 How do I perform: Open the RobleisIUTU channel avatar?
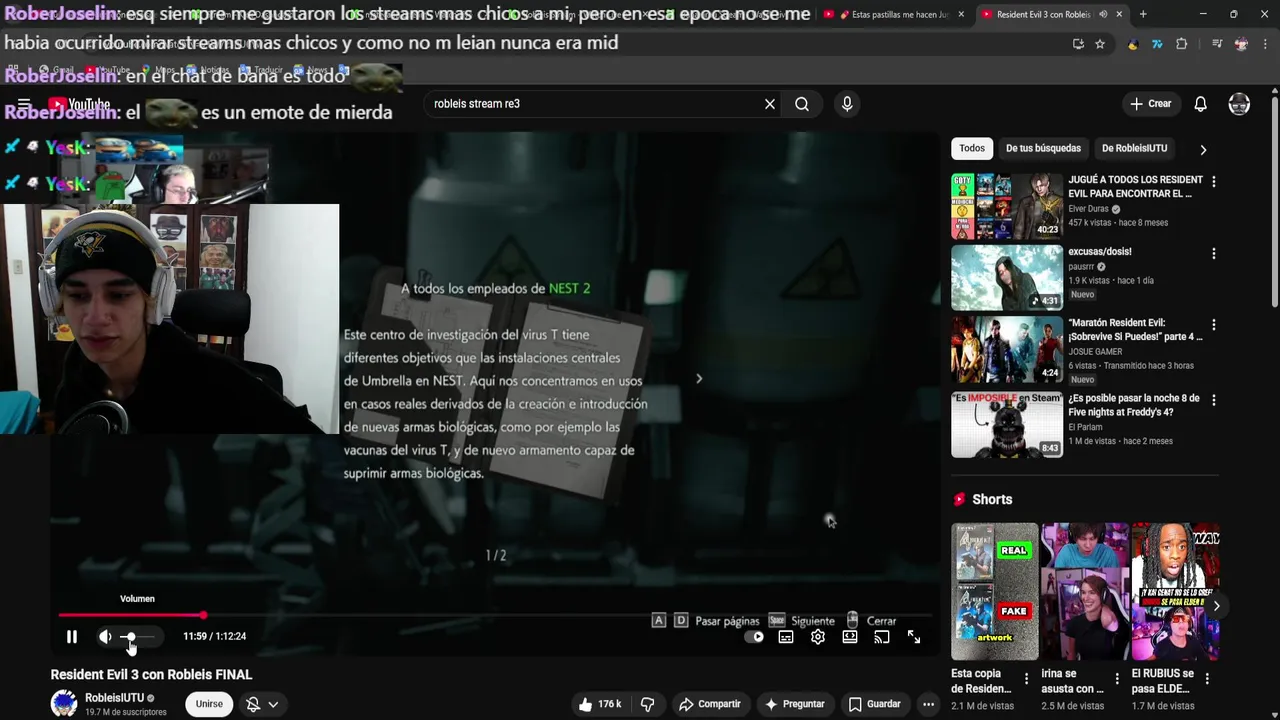point(64,704)
